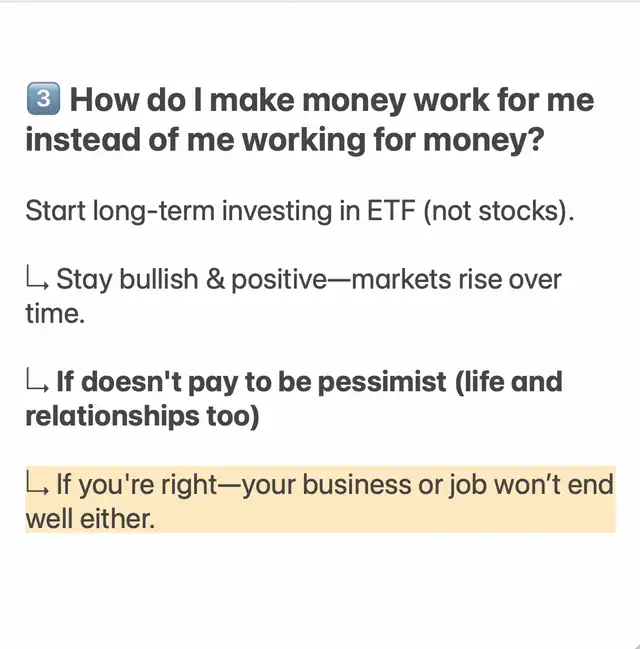Click the text 'Start long-term investing in ETF'
Image resolution: width=640 pixels, height=649 pixels.
click(220, 211)
